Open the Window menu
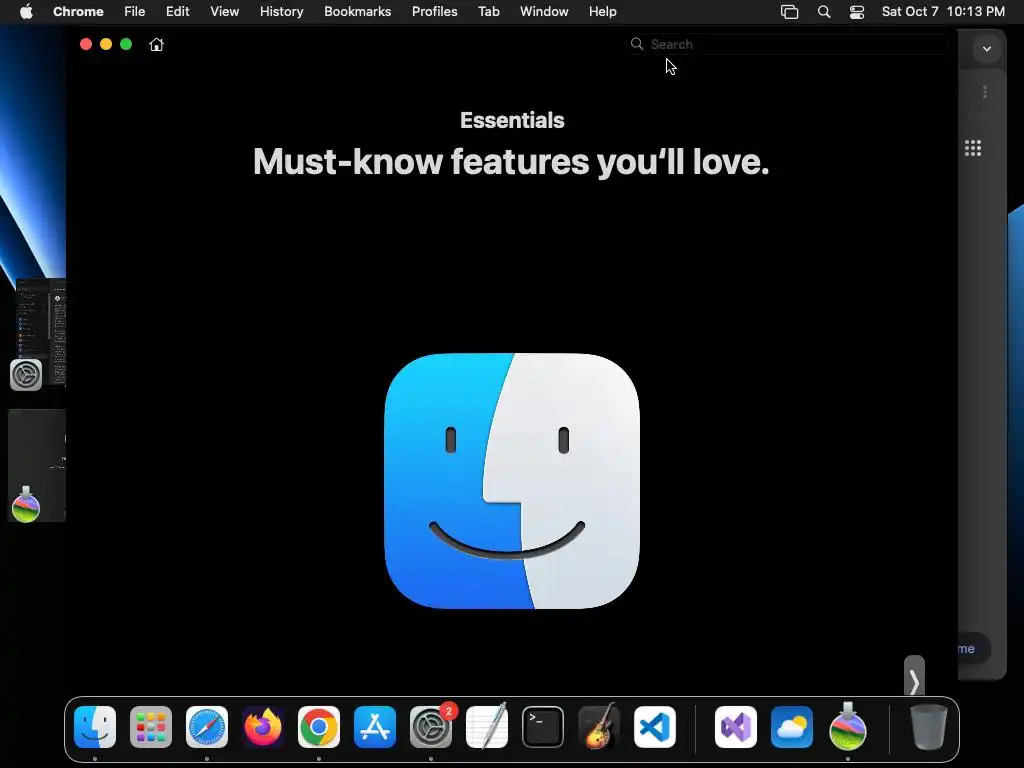This screenshot has height=768, width=1024. point(544,12)
